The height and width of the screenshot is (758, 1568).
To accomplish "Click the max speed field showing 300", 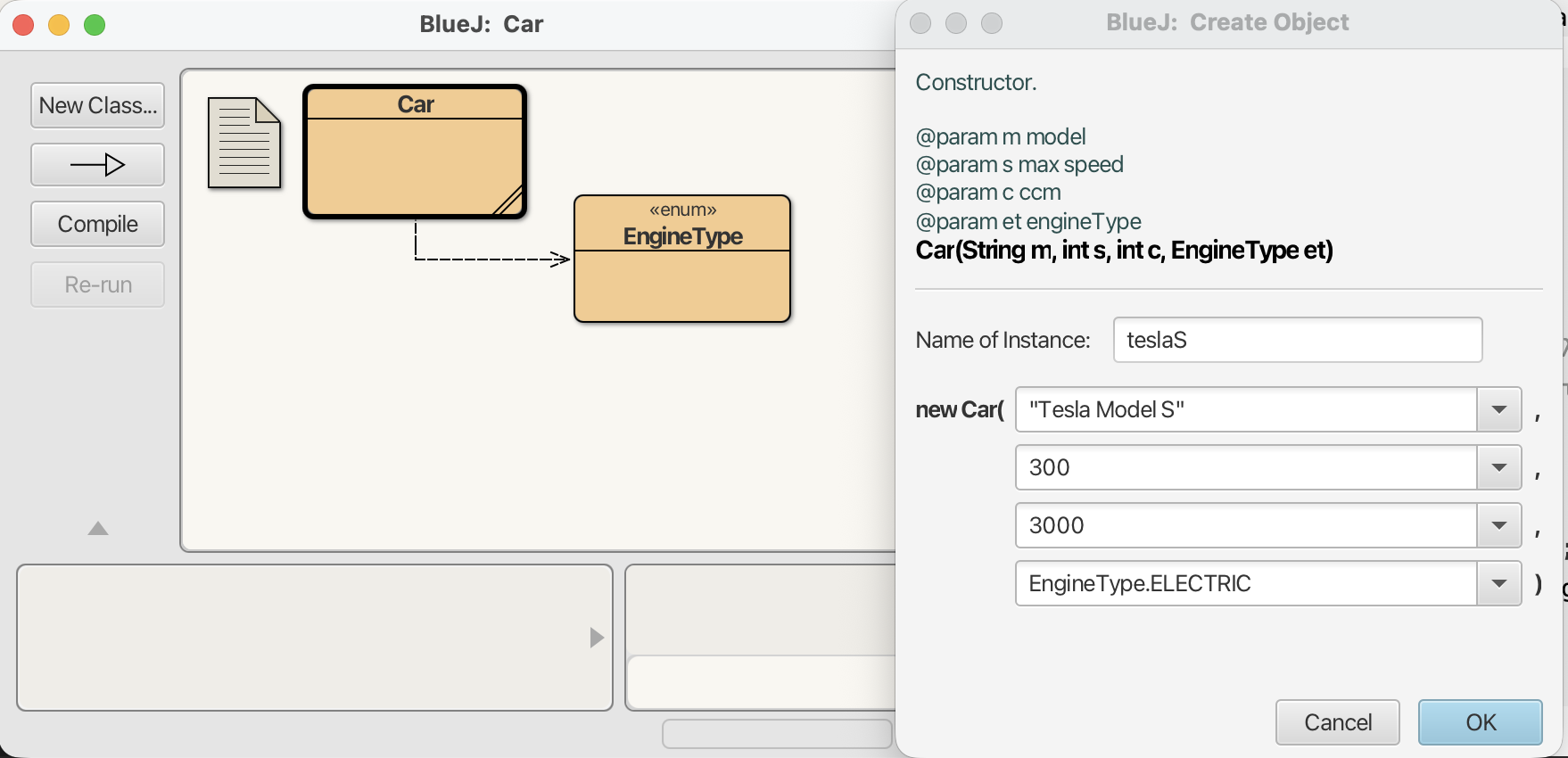I will coord(1245,467).
